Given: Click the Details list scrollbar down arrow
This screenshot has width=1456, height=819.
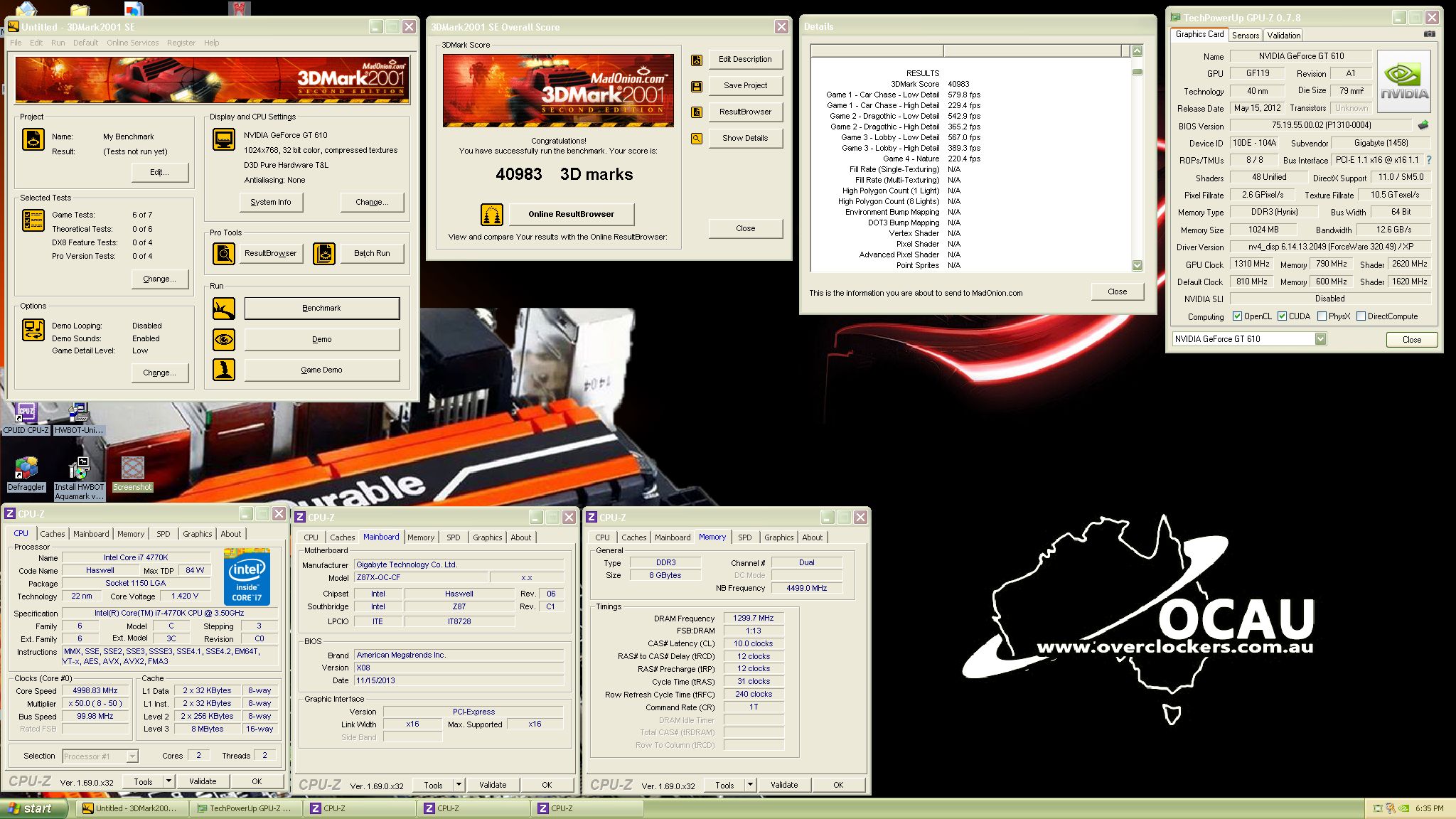Looking at the screenshot, I should click(1137, 265).
